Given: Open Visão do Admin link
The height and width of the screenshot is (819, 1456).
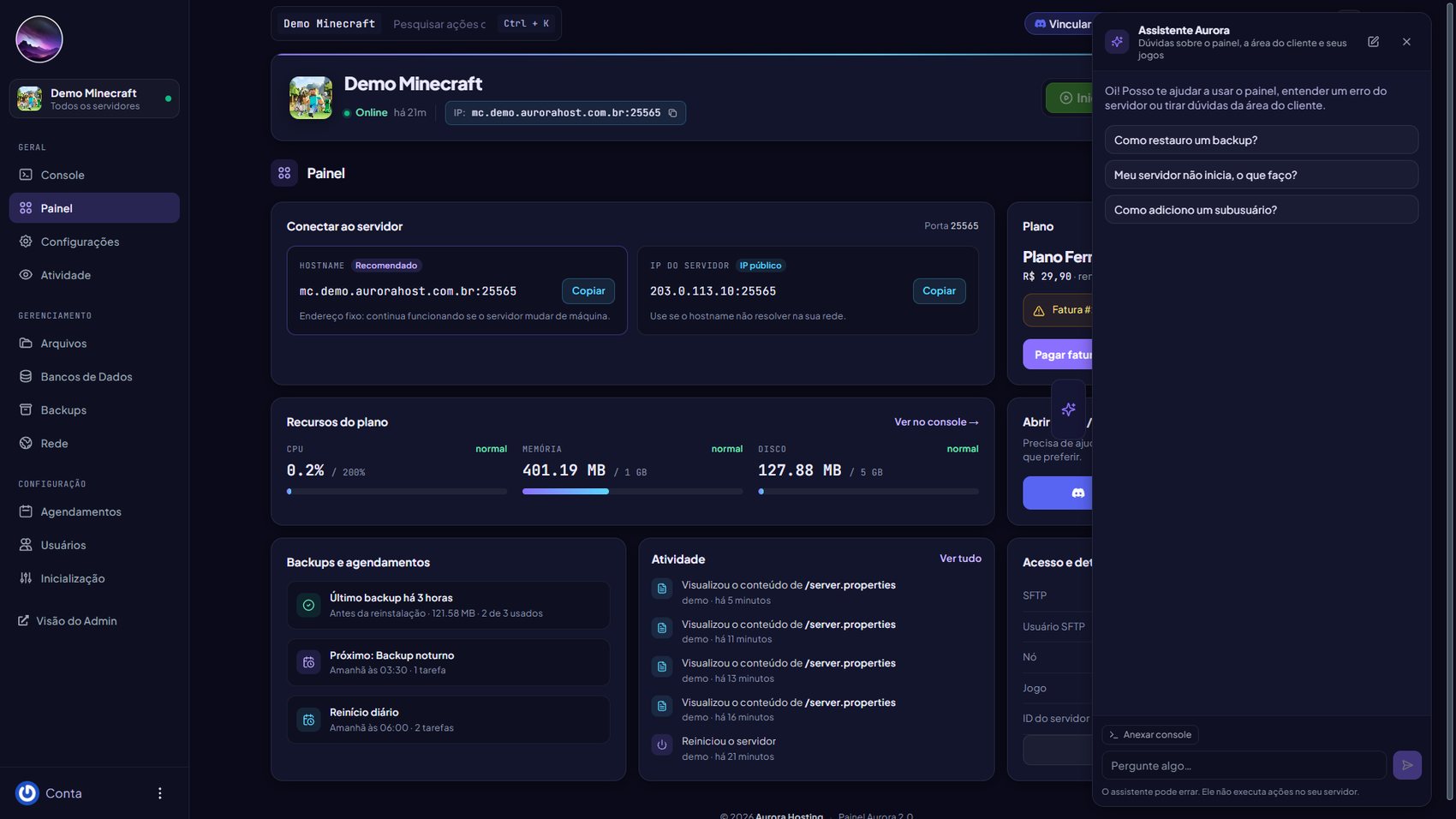Looking at the screenshot, I should (68, 621).
